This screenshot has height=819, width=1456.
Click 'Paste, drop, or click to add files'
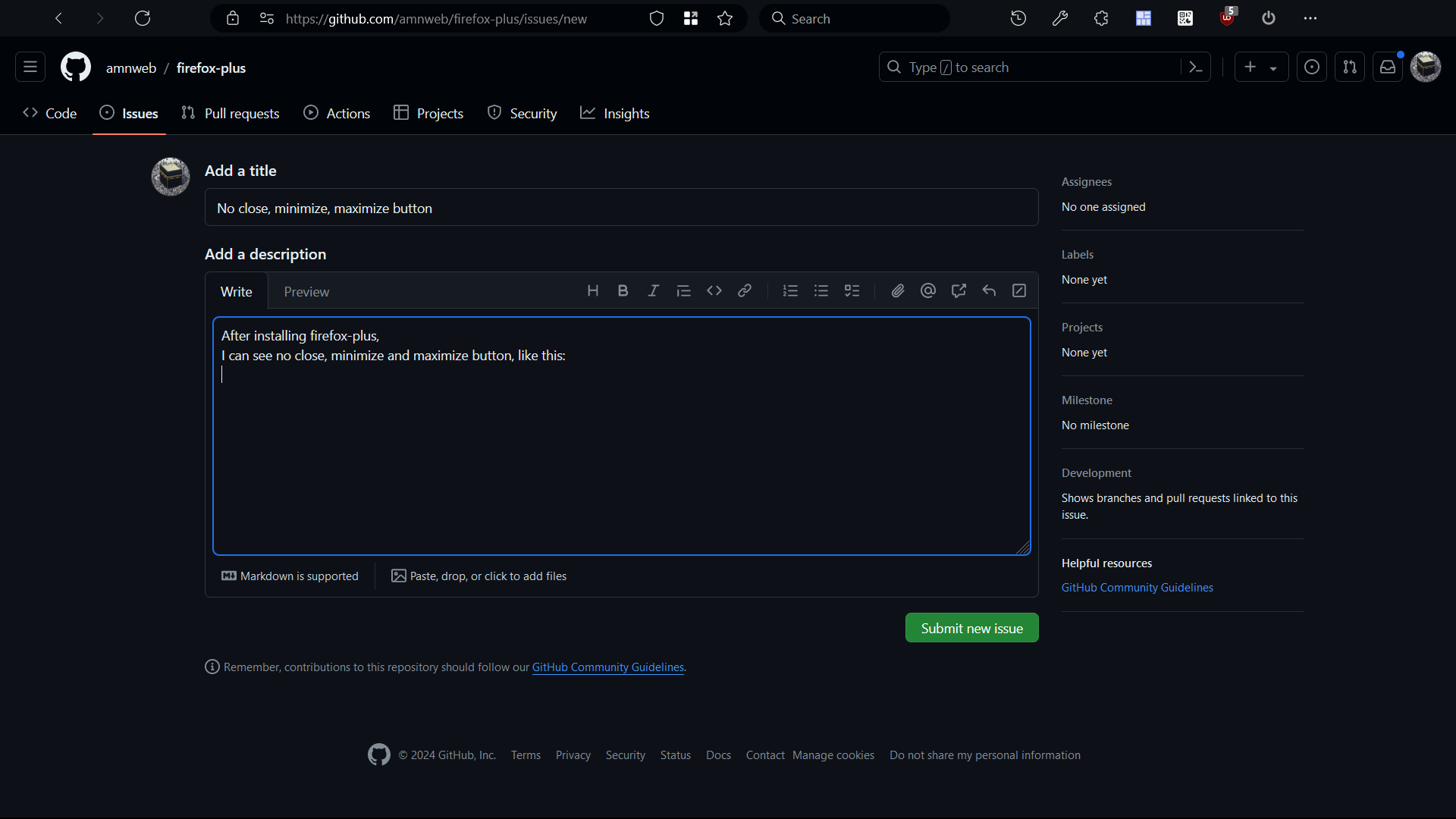479,576
